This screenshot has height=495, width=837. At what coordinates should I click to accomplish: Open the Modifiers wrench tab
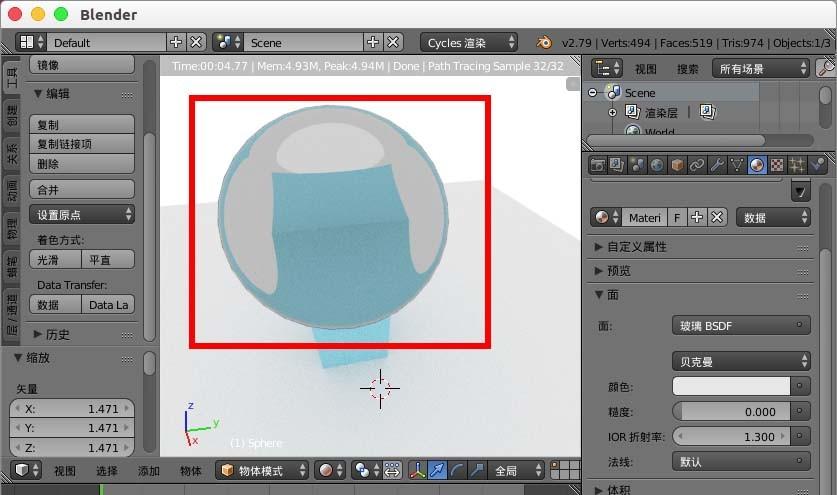(717, 165)
